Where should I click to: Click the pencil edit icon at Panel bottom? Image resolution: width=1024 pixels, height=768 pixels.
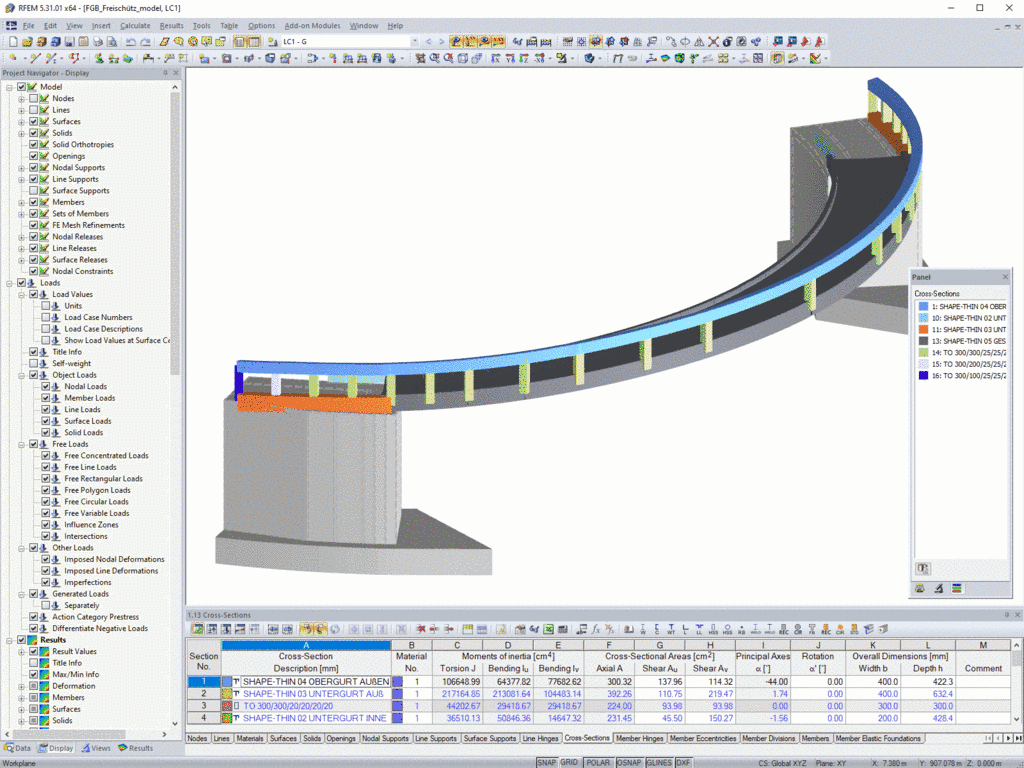tap(938, 588)
